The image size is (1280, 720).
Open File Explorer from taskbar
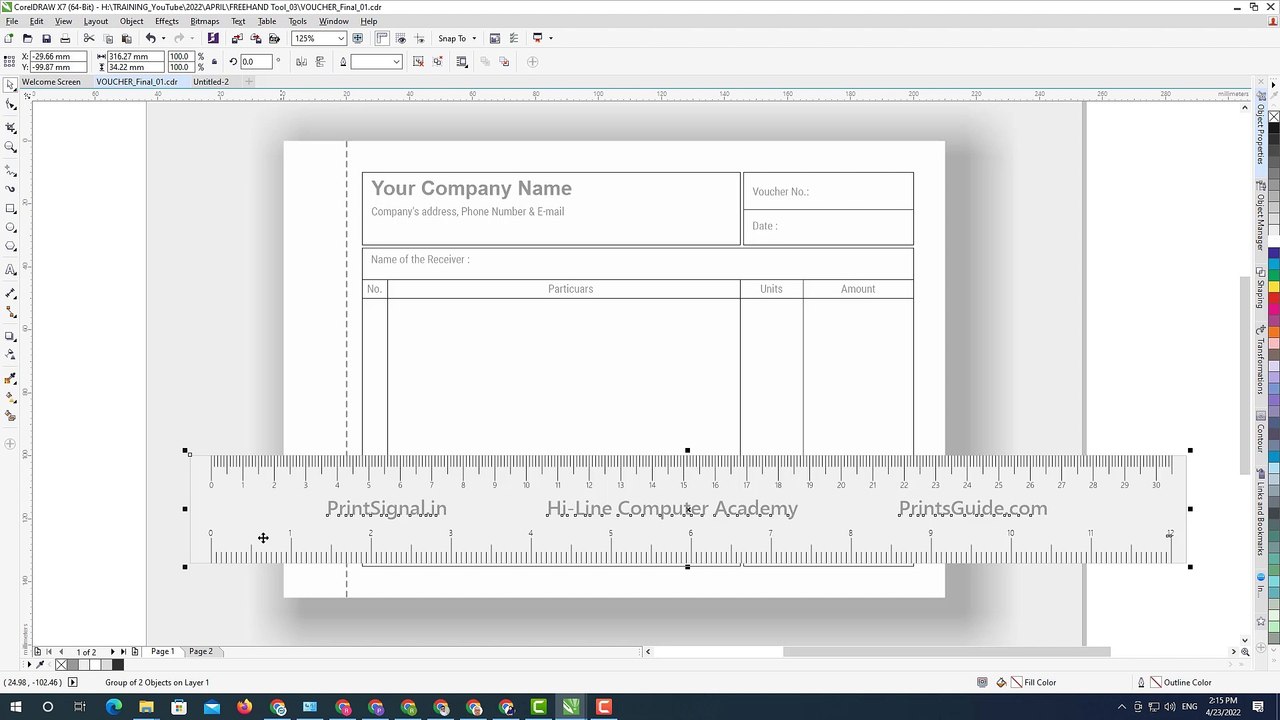pyautogui.click(x=146, y=707)
